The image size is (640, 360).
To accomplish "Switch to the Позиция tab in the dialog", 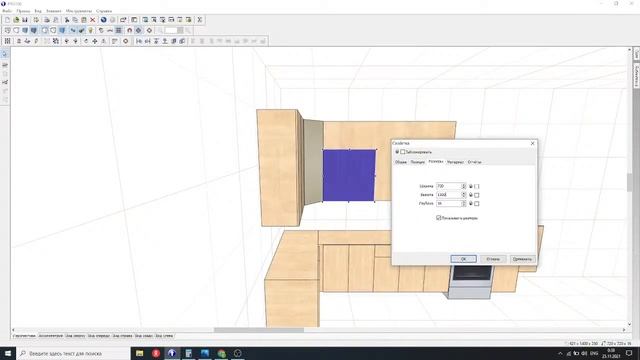I will [x=418, y=162].
